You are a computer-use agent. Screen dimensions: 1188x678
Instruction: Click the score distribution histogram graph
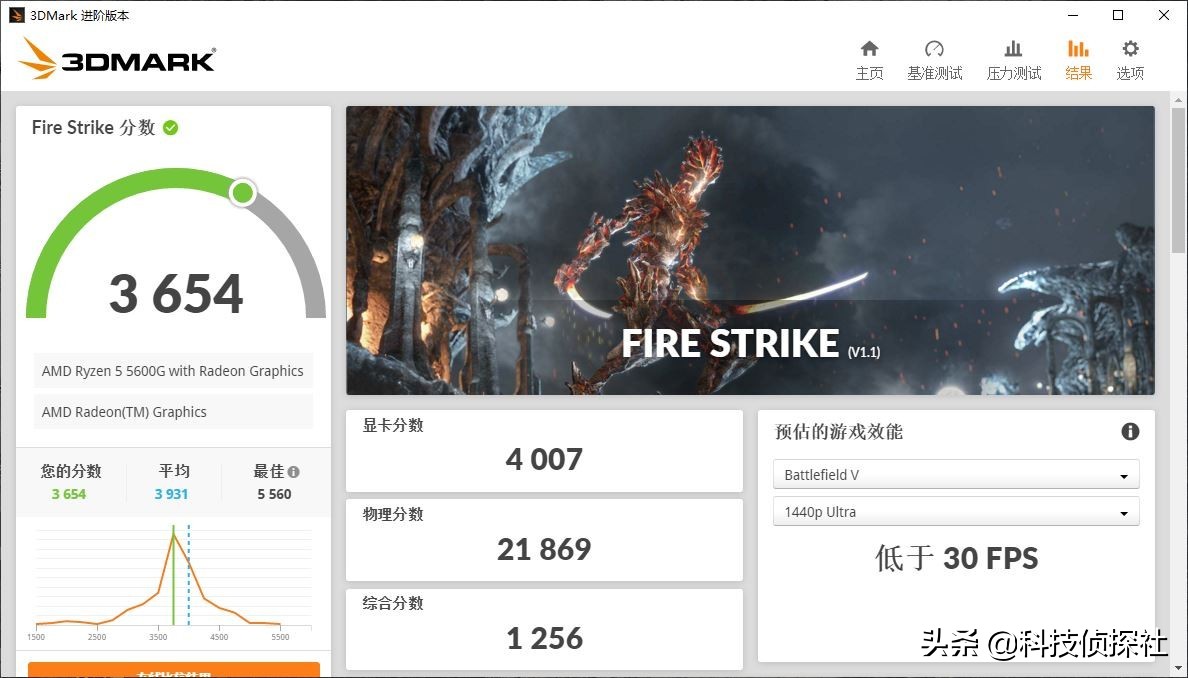click(170, 580)
